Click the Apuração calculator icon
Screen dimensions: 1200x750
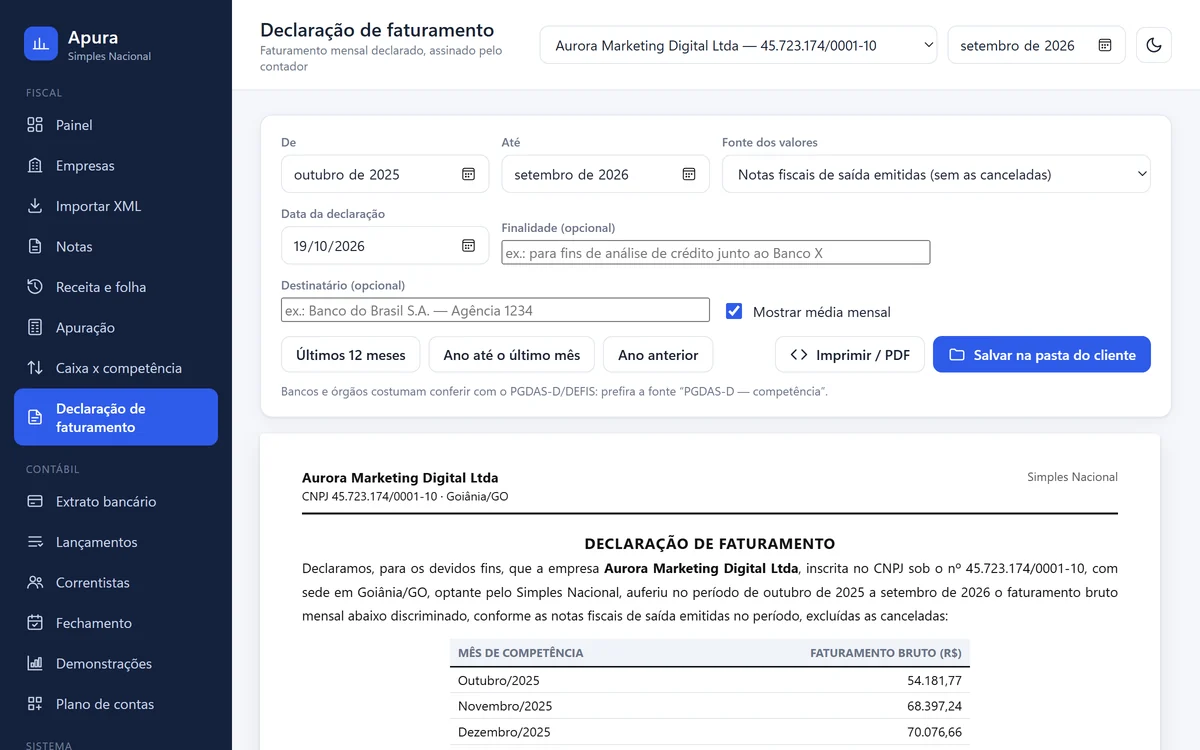35,328
